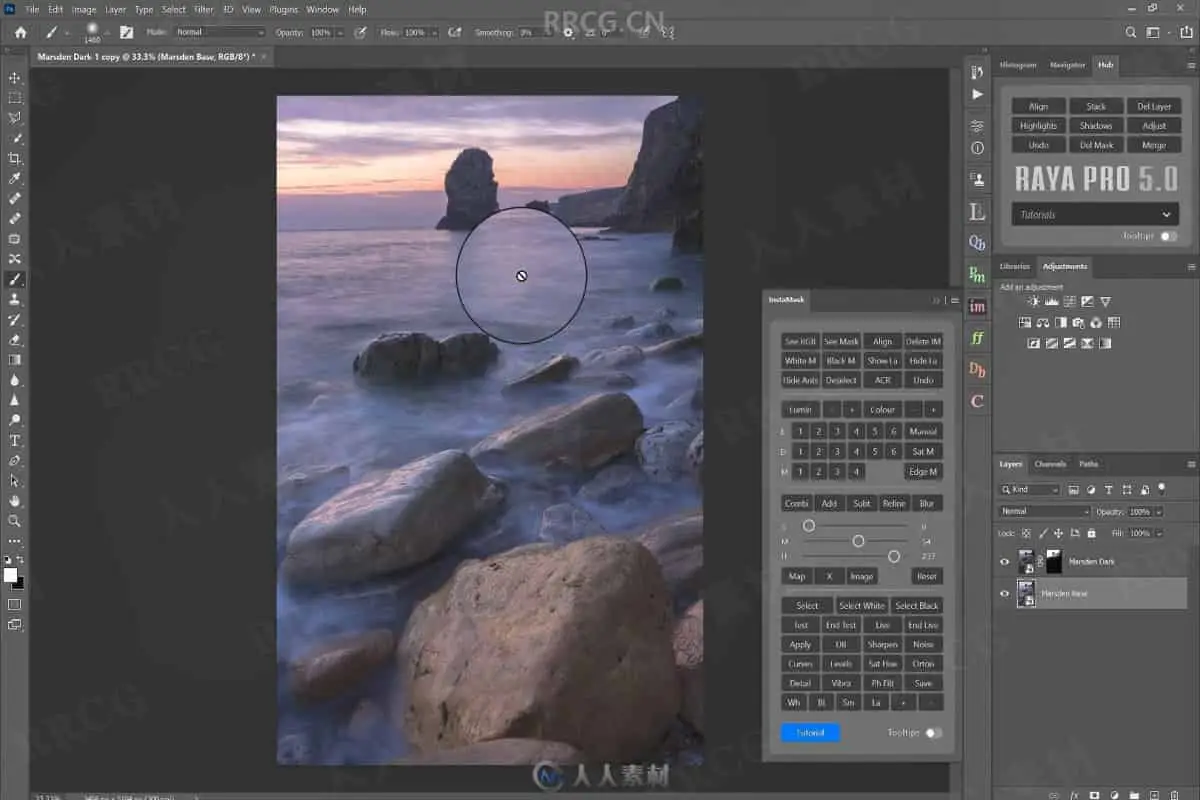Click the blue Tutorial button
Screen dimensions: 1200x800
[810, 733]
